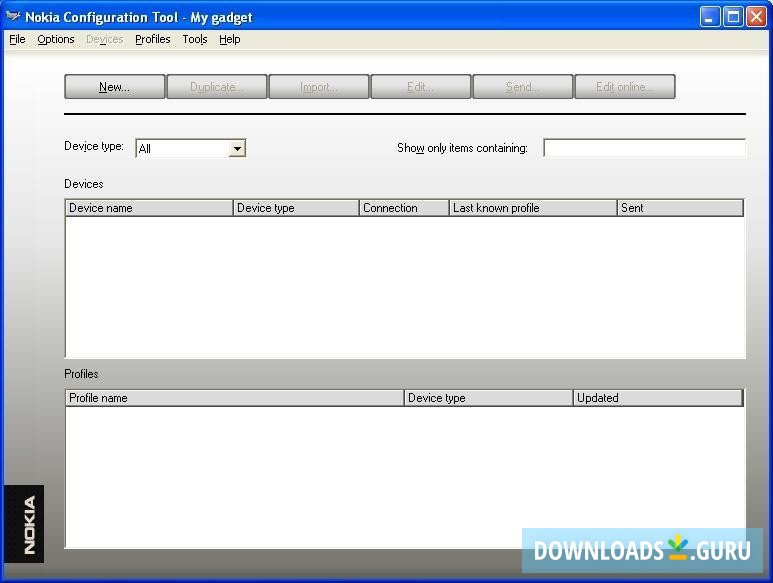Image resolution: width=773 pixels, height=583 pixels.
Task: Close the Nokia Configuration Tool window
Action: click(756, 17)
